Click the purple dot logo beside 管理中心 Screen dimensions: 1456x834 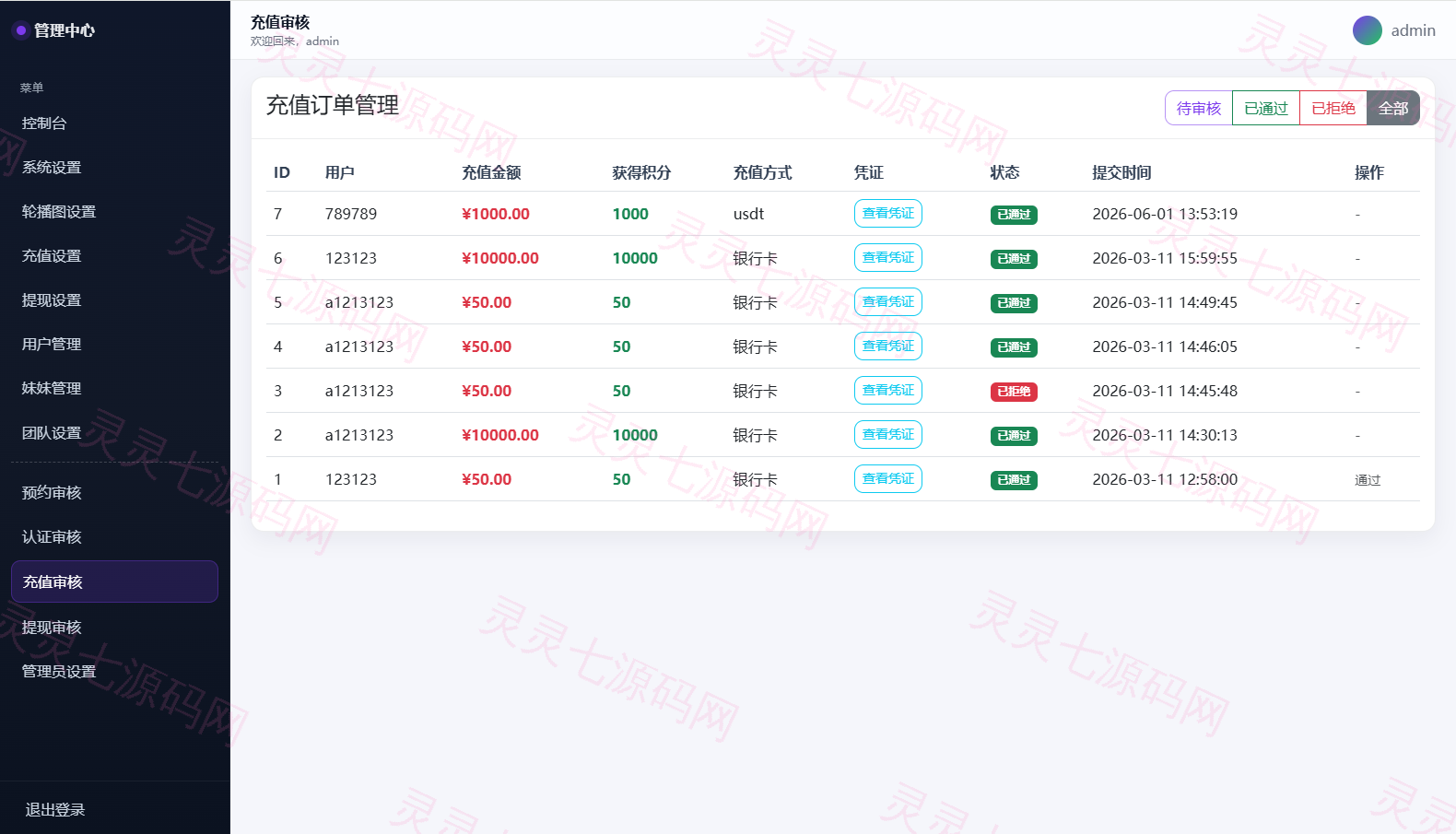20,30
